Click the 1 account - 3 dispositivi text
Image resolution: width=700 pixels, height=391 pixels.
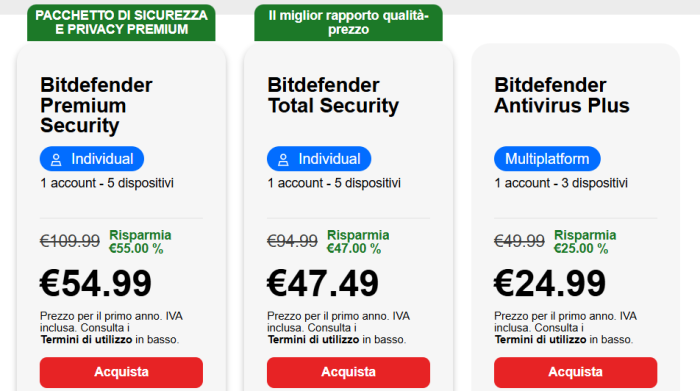561,183
